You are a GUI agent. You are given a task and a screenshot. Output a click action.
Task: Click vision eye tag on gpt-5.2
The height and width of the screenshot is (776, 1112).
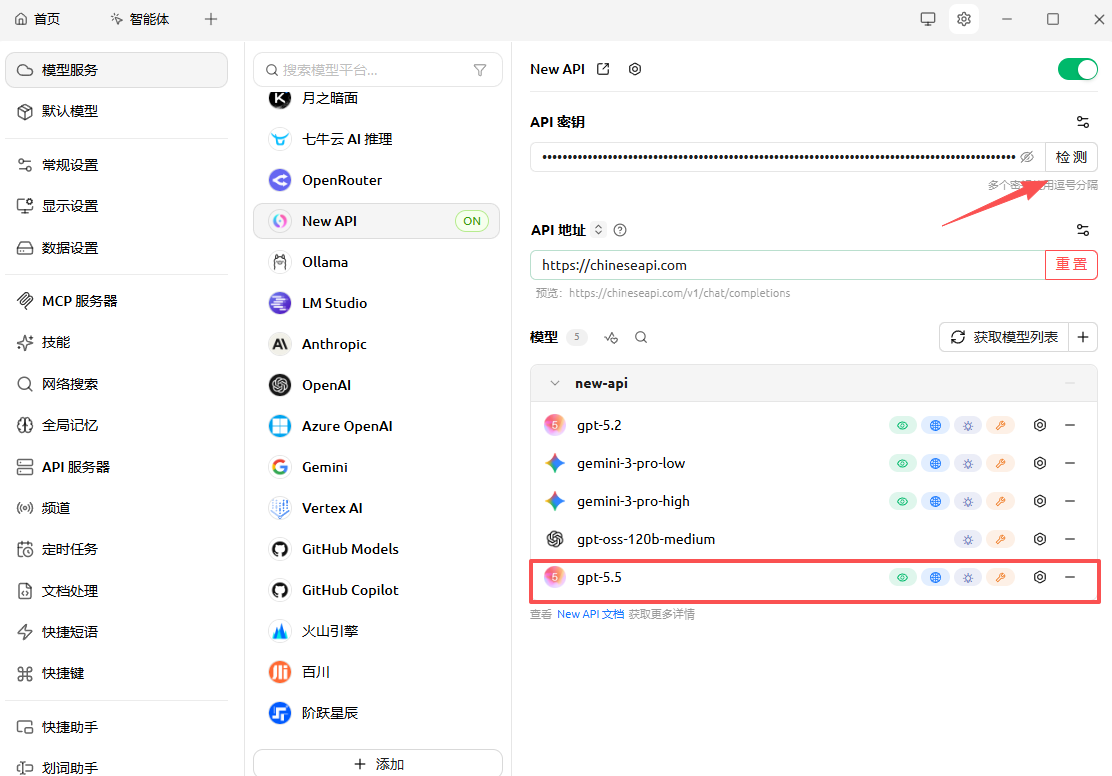902,426
